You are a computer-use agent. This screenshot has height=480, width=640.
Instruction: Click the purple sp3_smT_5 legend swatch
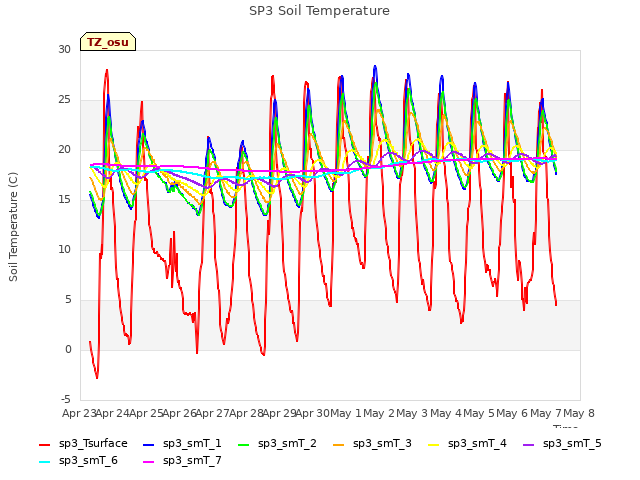529,444
